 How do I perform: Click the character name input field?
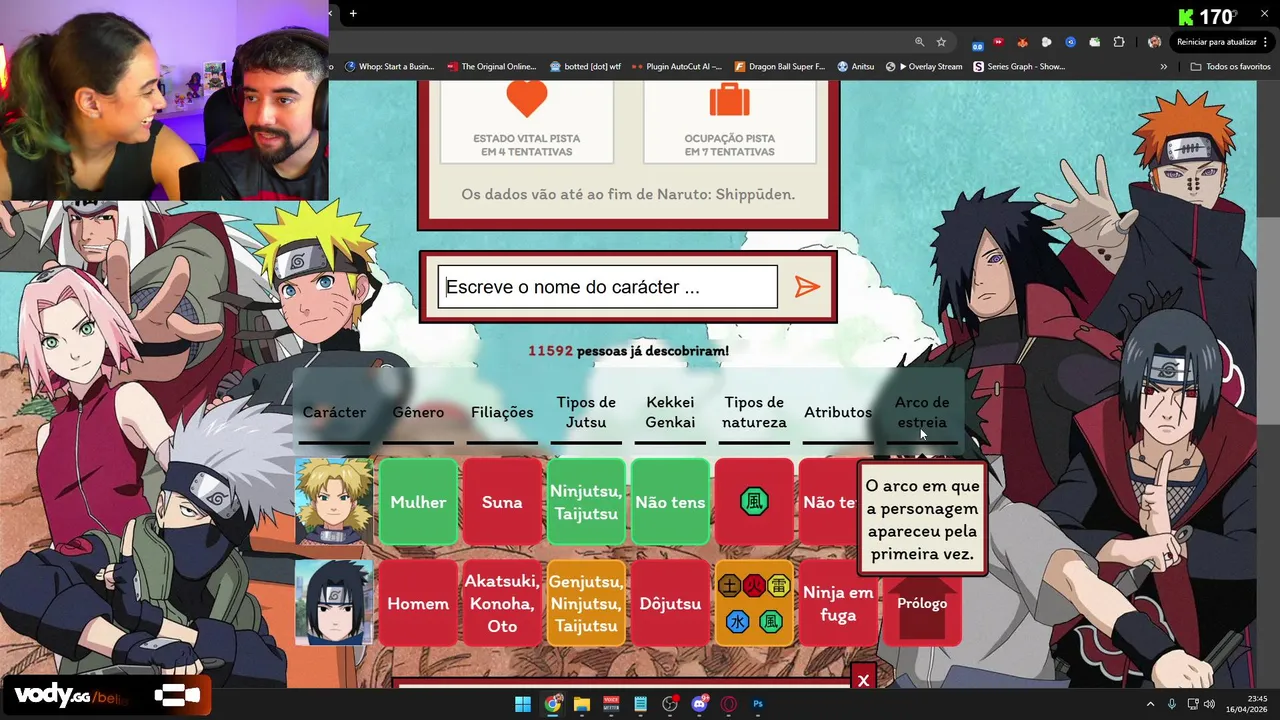point(607,287)
